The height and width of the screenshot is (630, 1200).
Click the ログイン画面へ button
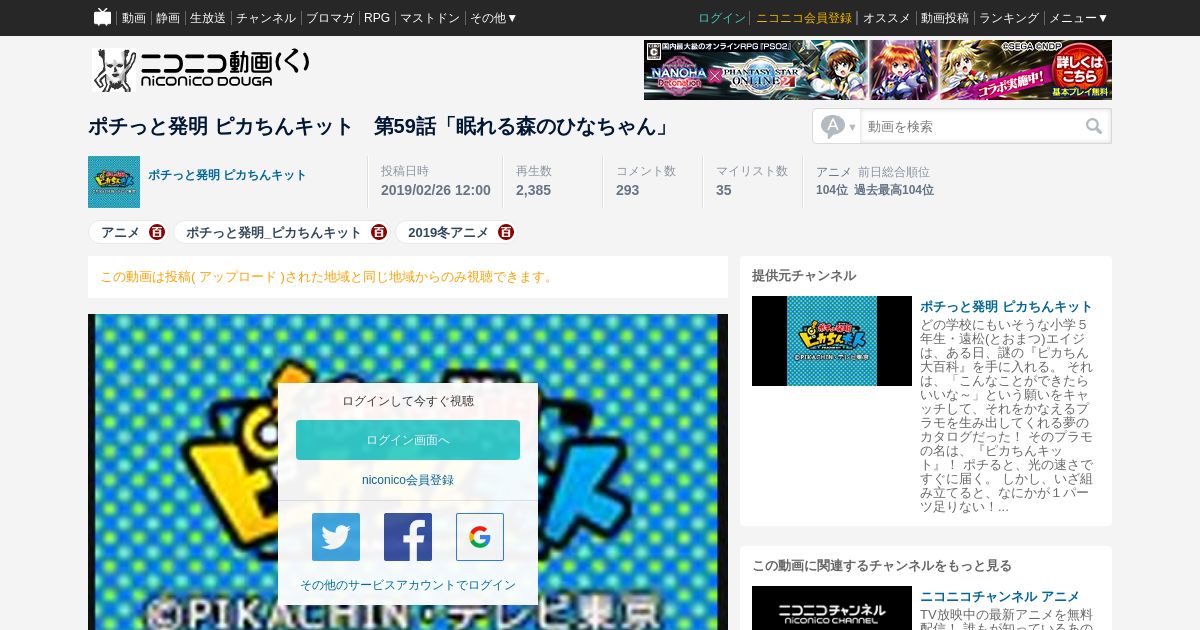[408, 440]
